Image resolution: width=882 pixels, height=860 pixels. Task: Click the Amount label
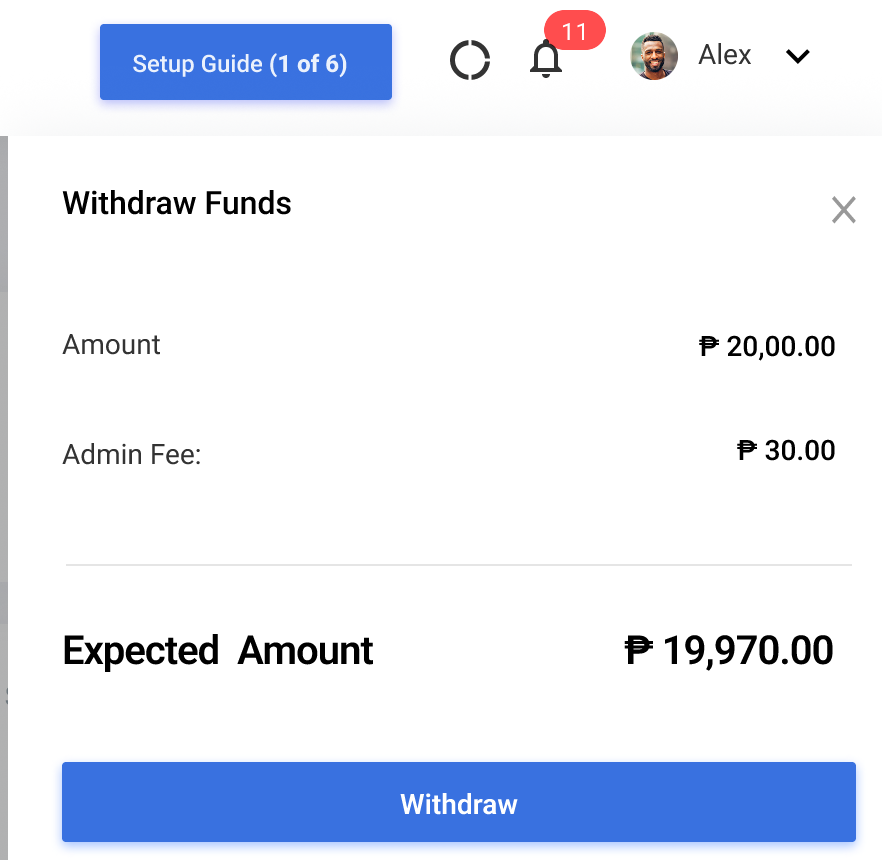click(111, 344)
